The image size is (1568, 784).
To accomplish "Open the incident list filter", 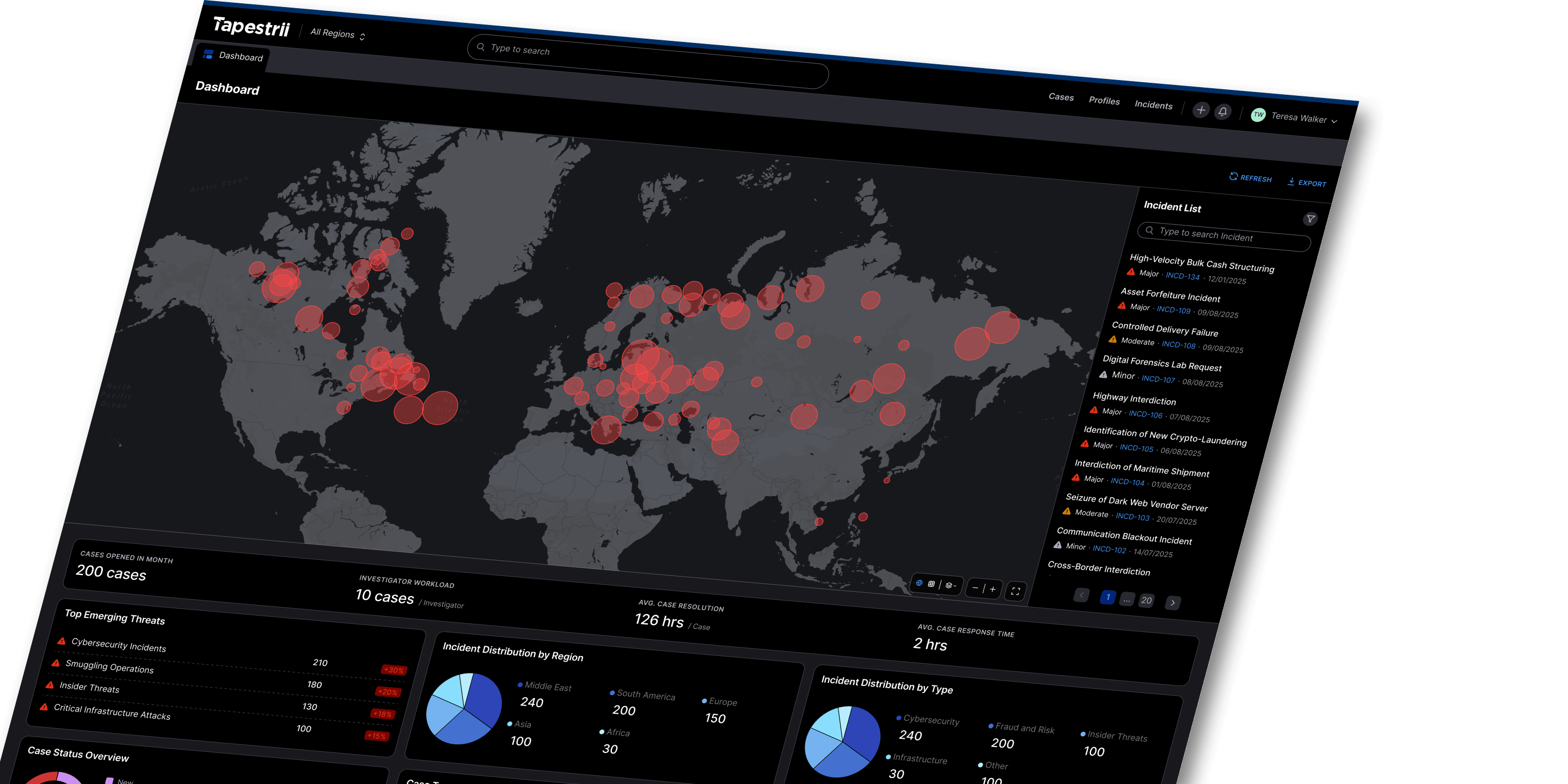I will 1310,219.
